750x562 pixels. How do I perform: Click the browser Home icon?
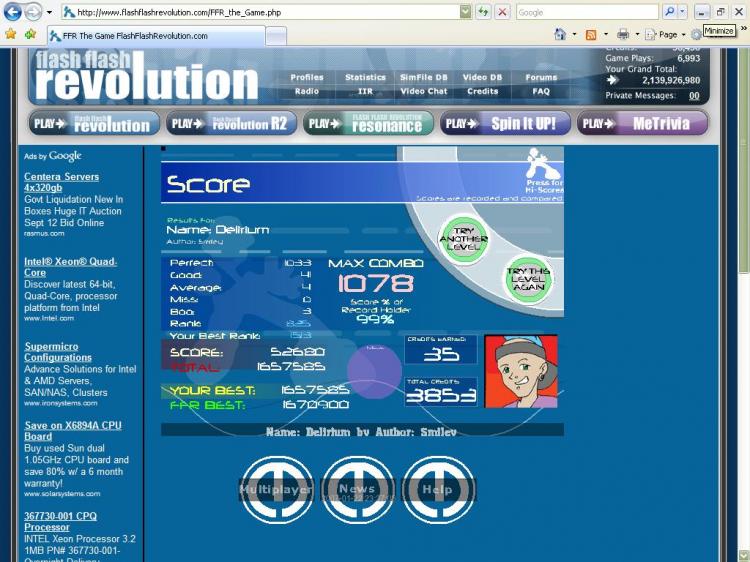click(560, 34)
